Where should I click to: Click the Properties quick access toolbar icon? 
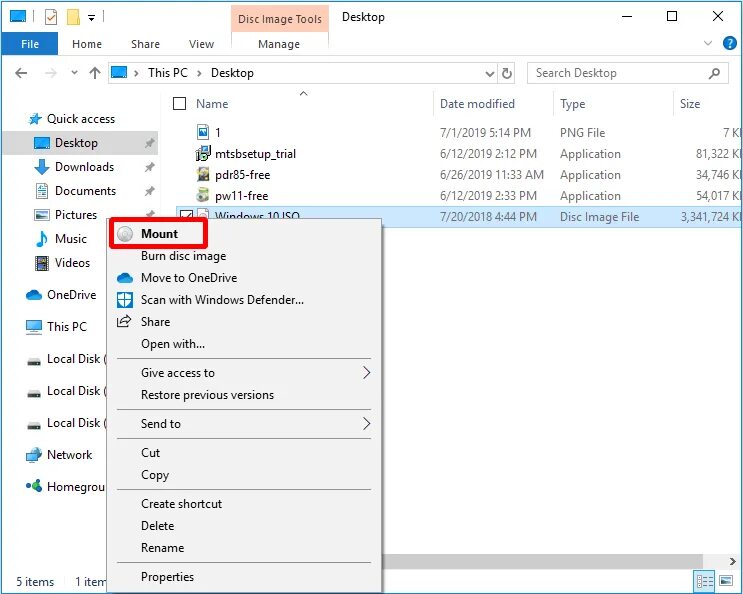click(51, 18)
